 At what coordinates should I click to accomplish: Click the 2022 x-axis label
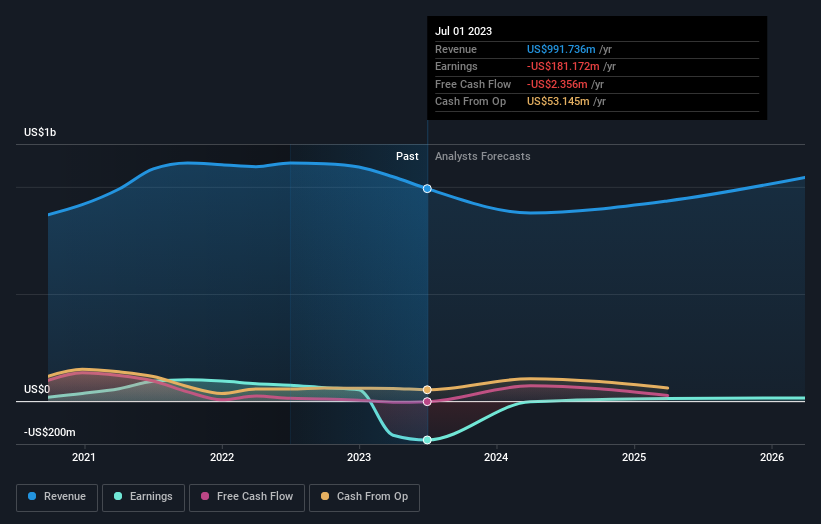pos(222,457)
